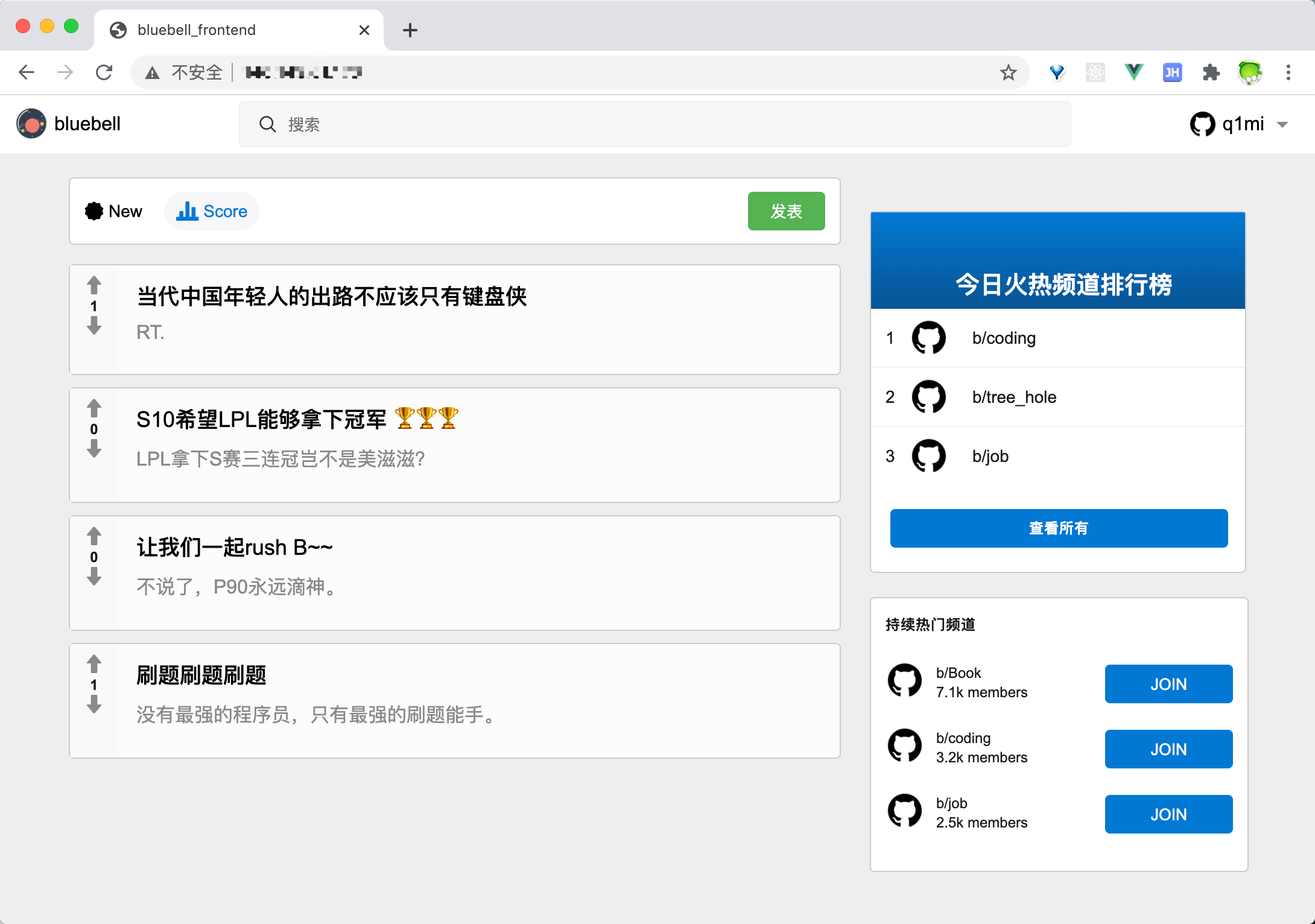The image size is (1315, 924).
Task: Click the b/Book channel icon in持续热门
Action: pyautogui.click(x=905, y=683)
